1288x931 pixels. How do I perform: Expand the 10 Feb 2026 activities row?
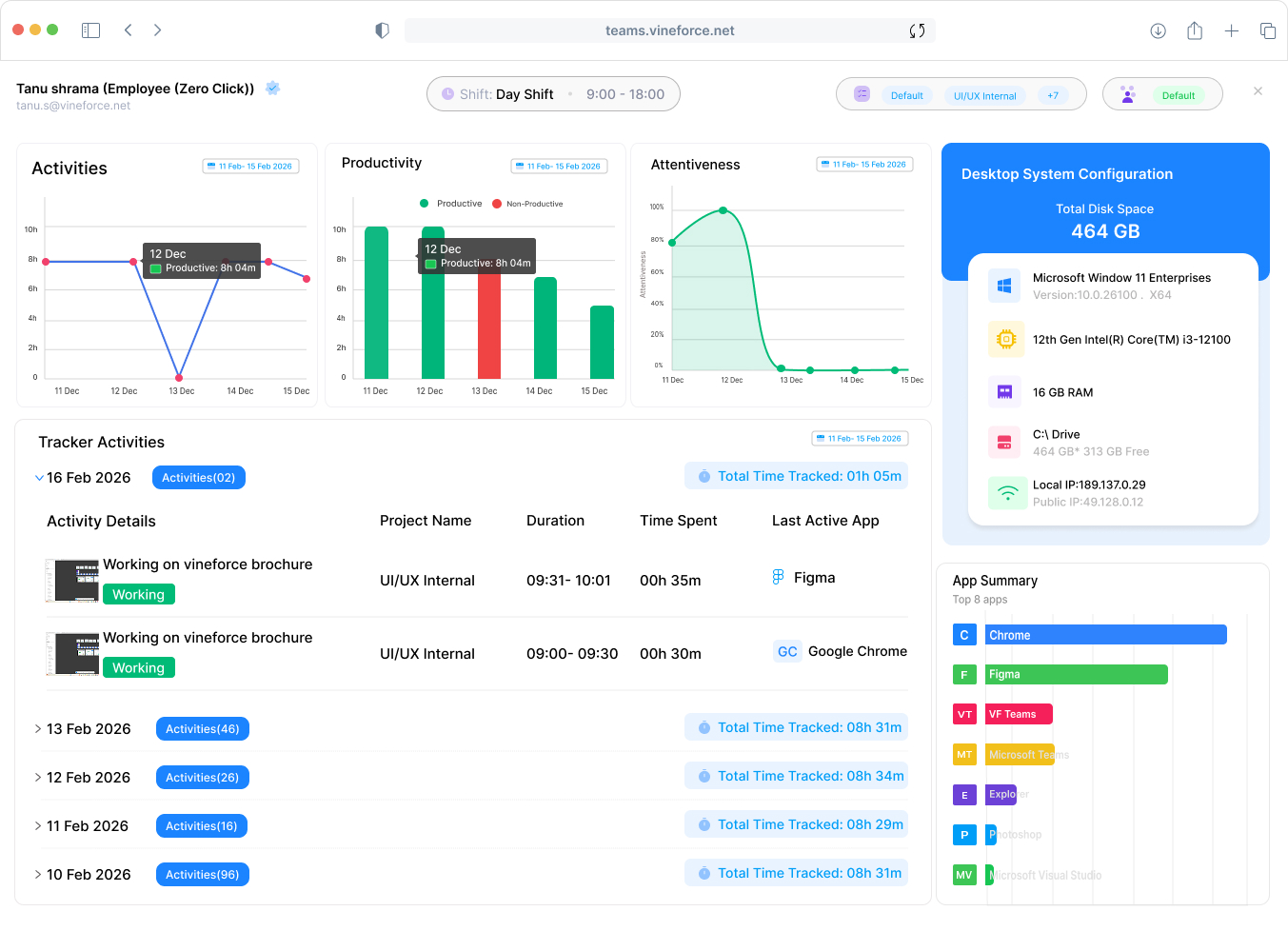pos(38,874)
